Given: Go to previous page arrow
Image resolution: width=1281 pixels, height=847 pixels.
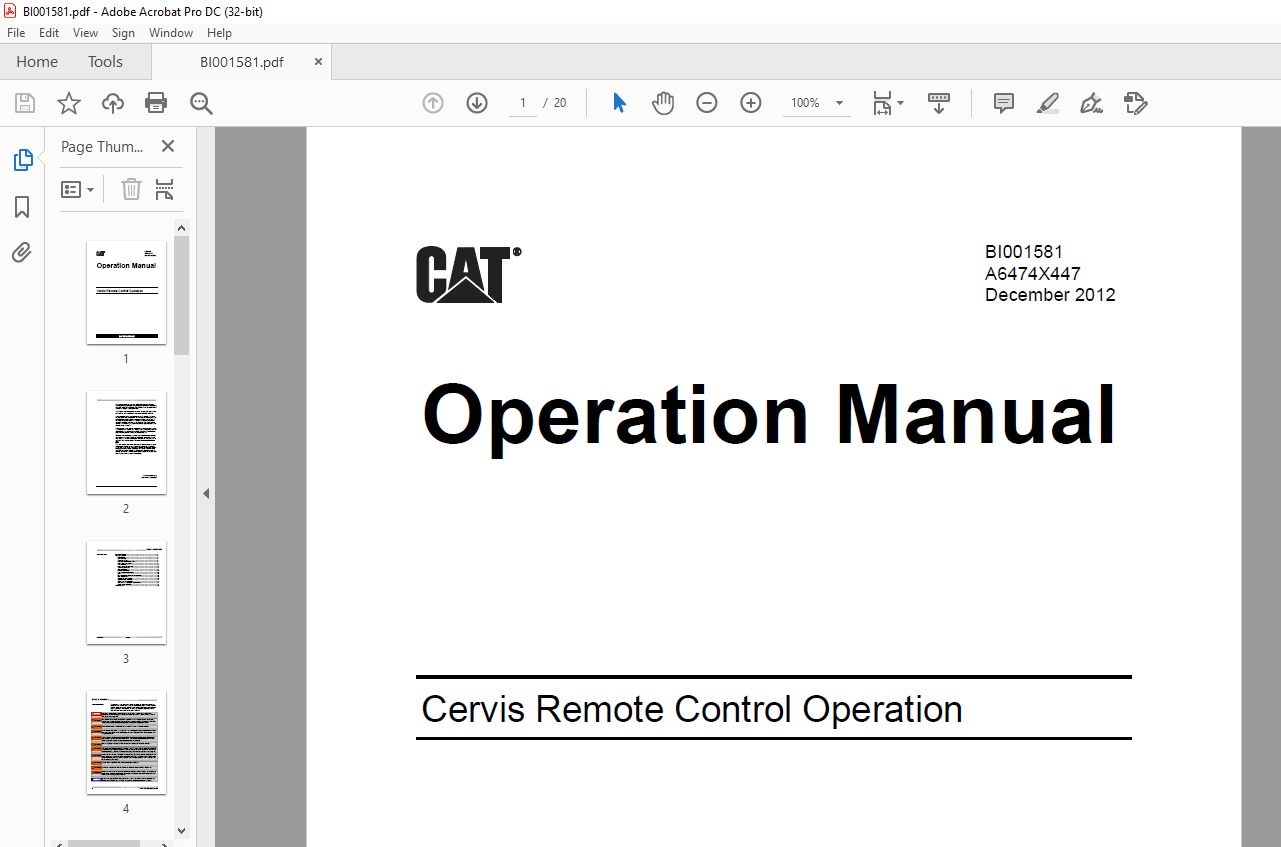Looking at the screenshot, I should pos(433,103).
